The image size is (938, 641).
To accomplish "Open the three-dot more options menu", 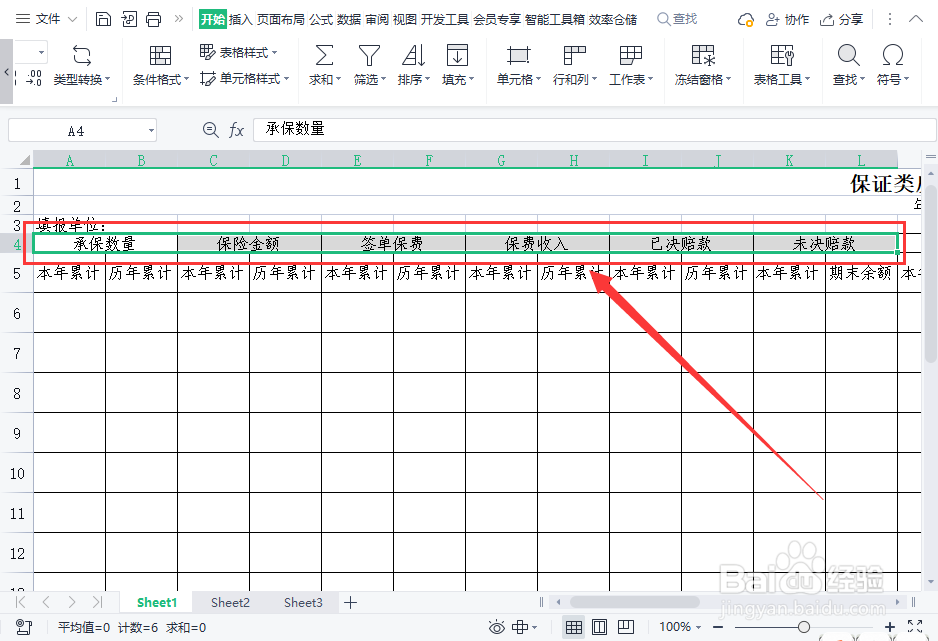I will click(890, 20).
